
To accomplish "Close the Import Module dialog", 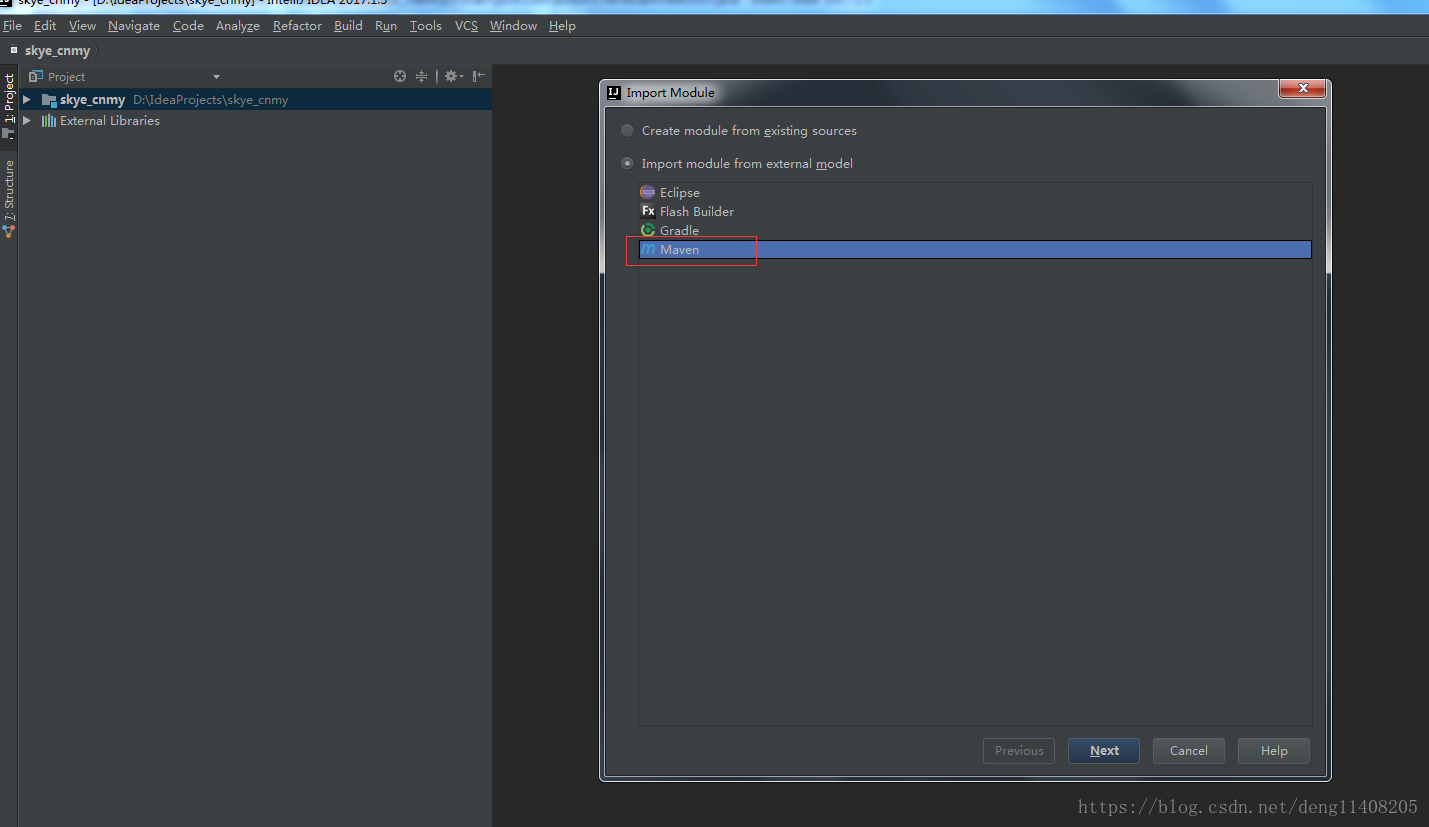I will 1303,89.
